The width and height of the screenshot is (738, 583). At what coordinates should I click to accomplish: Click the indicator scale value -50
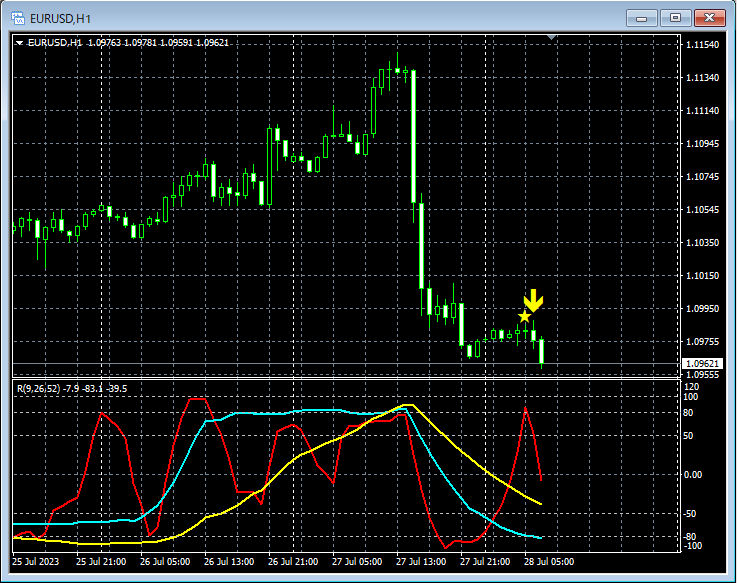point(690,513)
